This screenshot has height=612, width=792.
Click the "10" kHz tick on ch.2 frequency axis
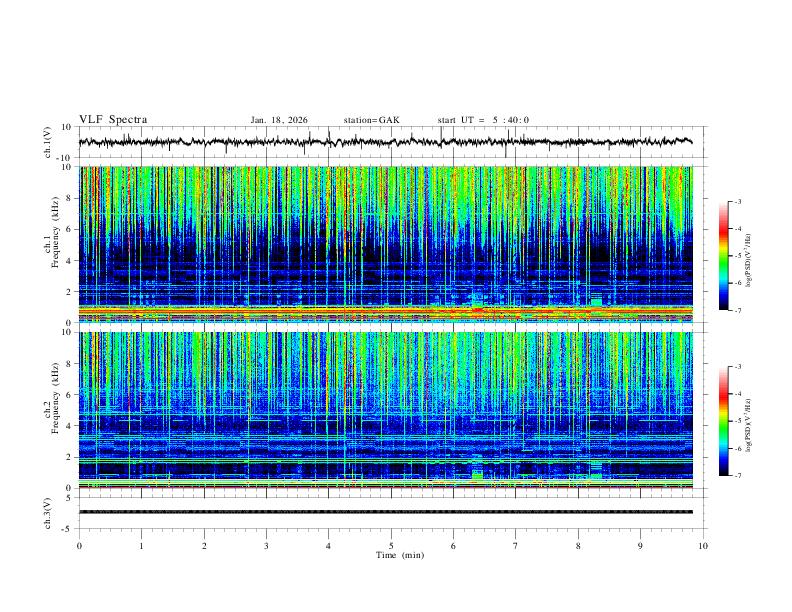tap(67, 332)
